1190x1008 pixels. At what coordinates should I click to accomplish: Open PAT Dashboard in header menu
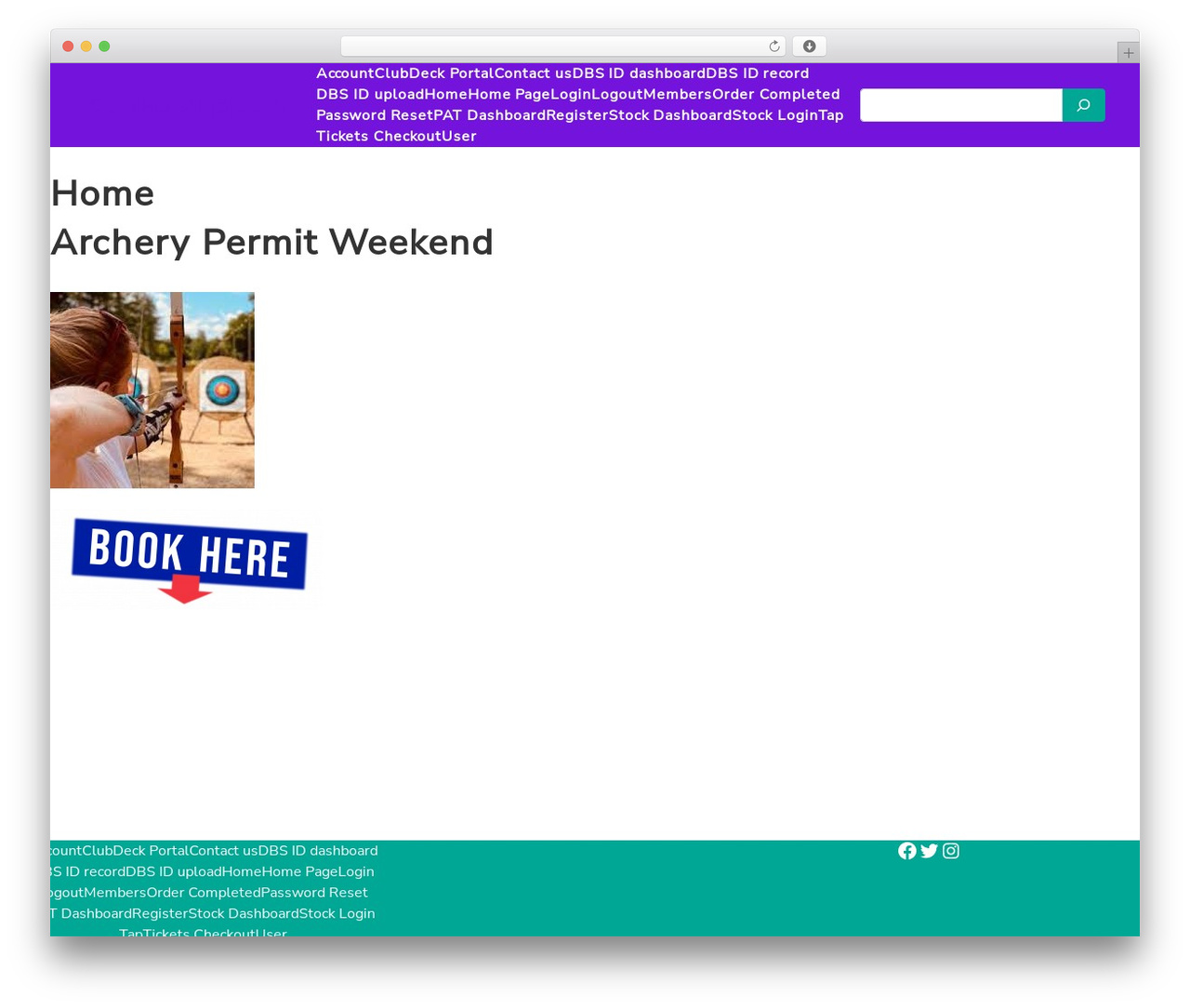(x=489, y=115)
